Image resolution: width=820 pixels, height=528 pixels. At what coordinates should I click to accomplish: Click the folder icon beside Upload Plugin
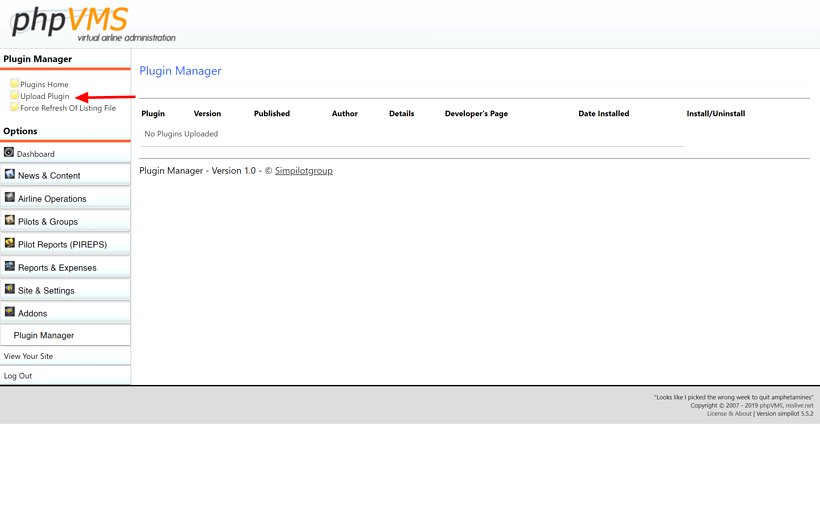(14, 95)
